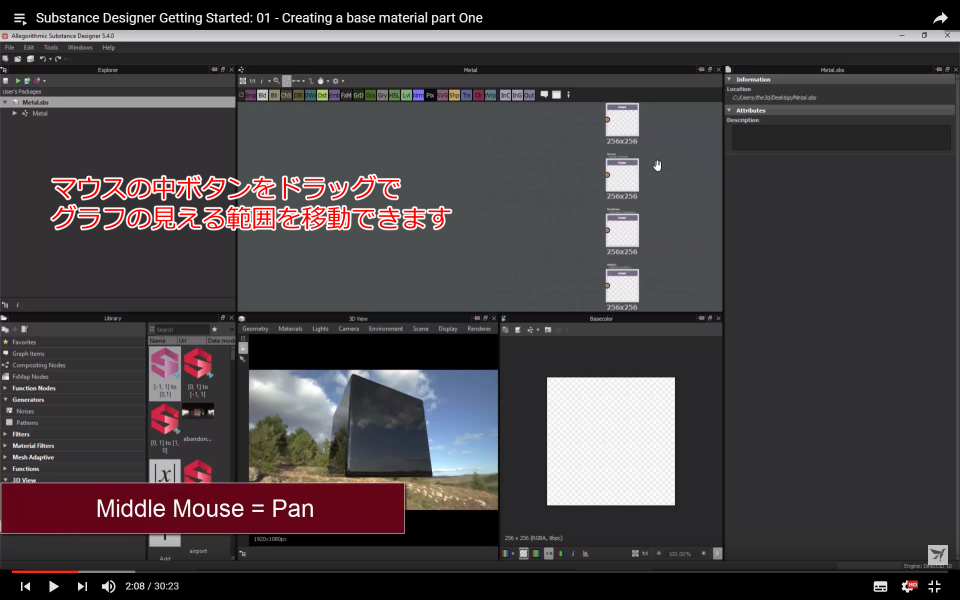960x600 pixels.
Task: Click the 2D view histogram icon
Action: [586, 553]
